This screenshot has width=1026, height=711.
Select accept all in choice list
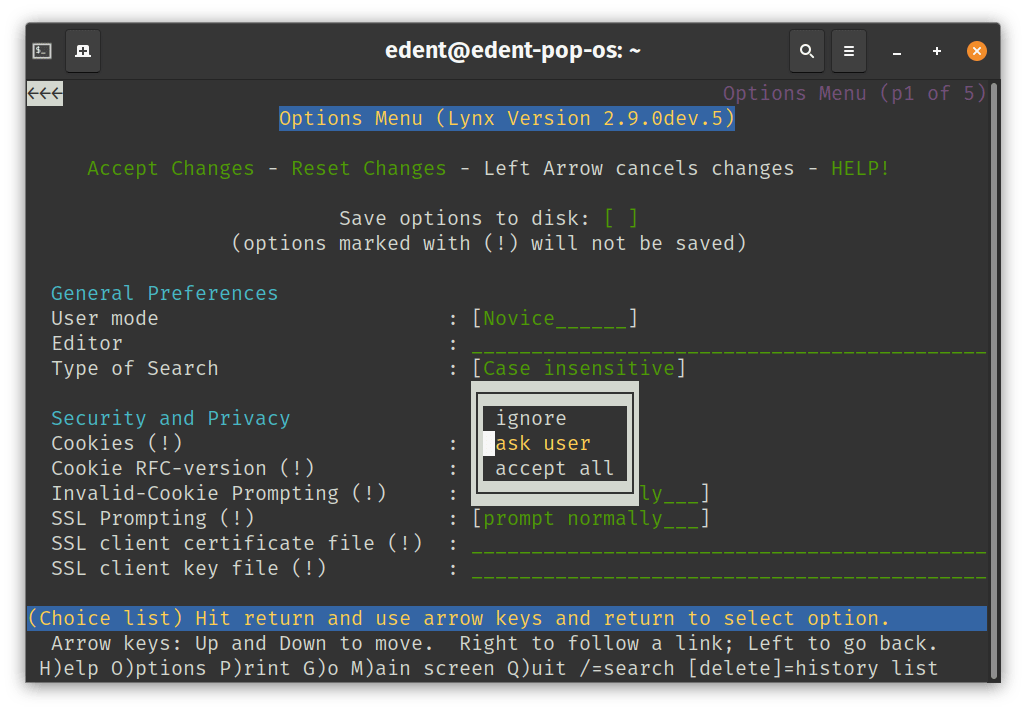(555, 468)
